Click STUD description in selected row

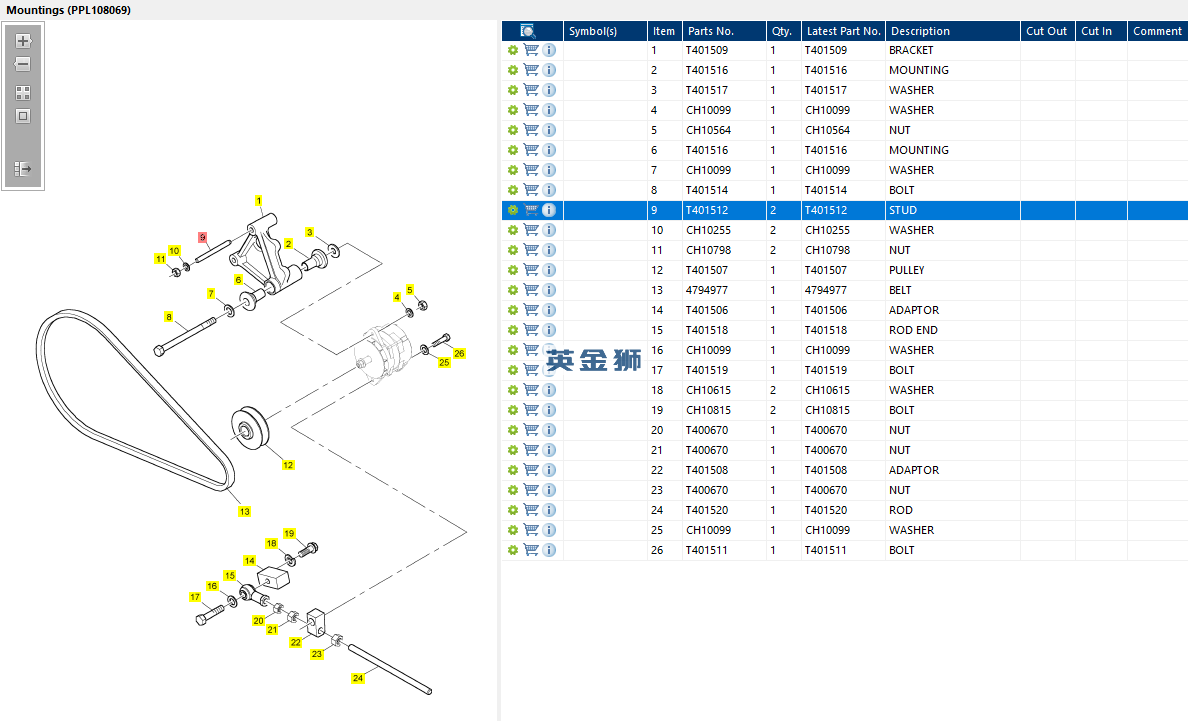click(902, 210)
